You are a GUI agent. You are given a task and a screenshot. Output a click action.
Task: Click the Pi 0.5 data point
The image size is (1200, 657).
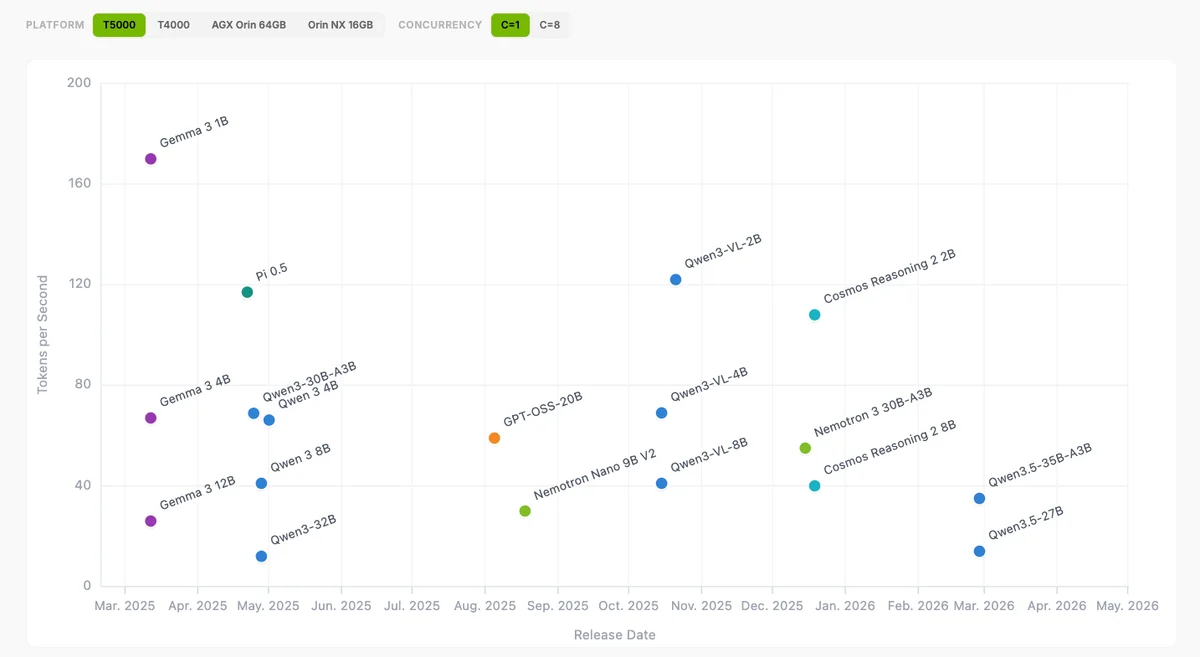(247, 292)
